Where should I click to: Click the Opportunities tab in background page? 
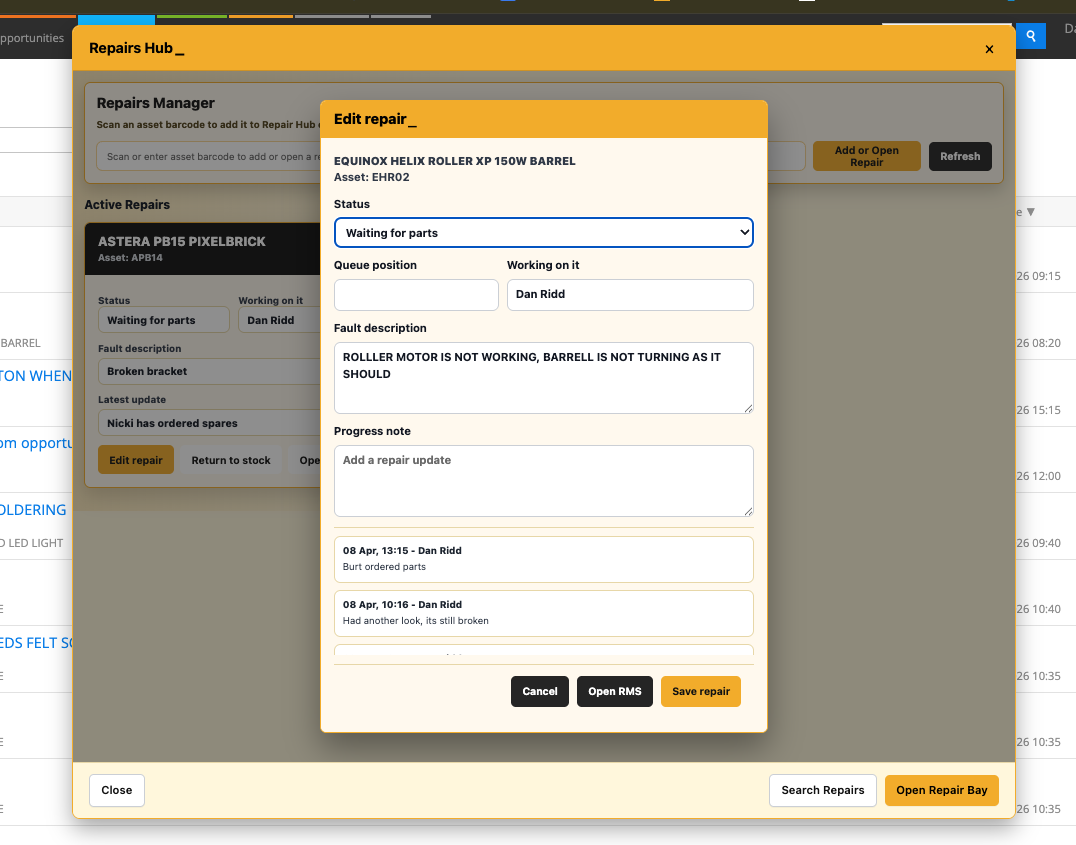(x=32, y=38)
